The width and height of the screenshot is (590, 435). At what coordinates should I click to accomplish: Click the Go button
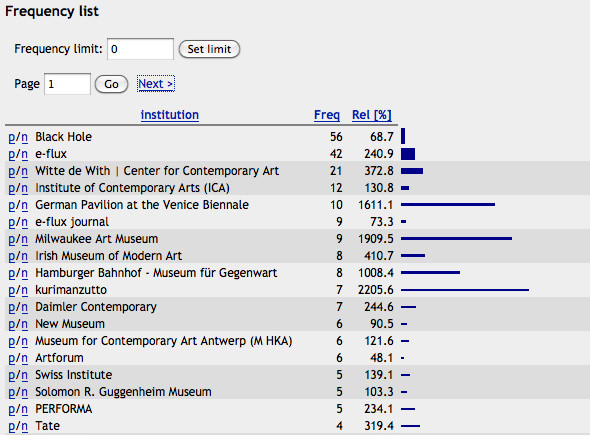[111, 84]
